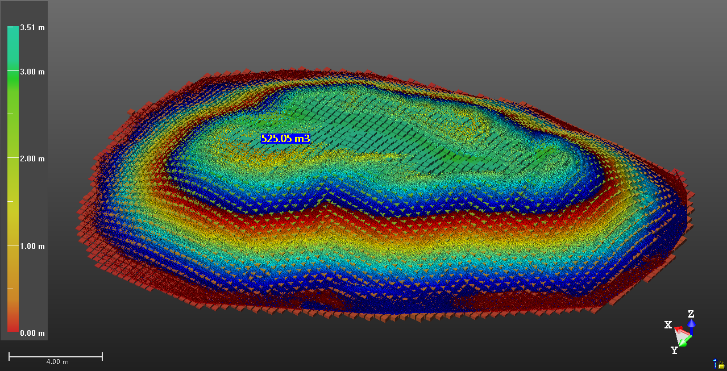Click the 0.00 m color scale label
This screenshot has width=727, height=371.
point(32,333)
